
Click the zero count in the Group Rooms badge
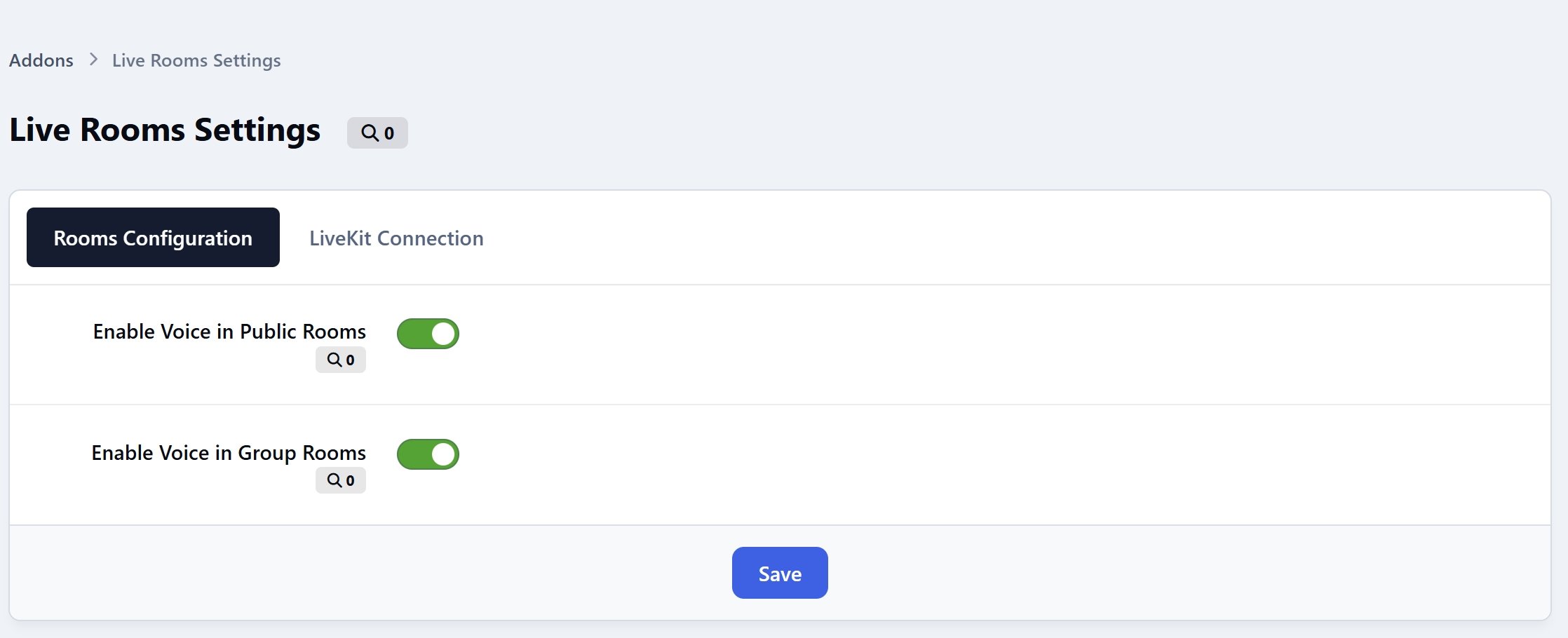coord(350,481)
